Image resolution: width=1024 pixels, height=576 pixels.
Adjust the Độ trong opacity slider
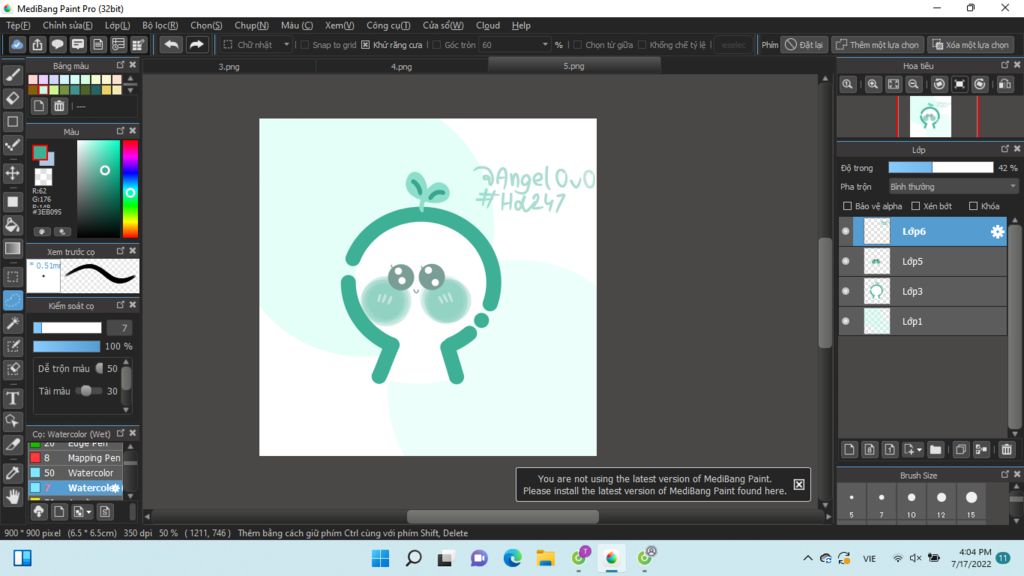point(940,168)
